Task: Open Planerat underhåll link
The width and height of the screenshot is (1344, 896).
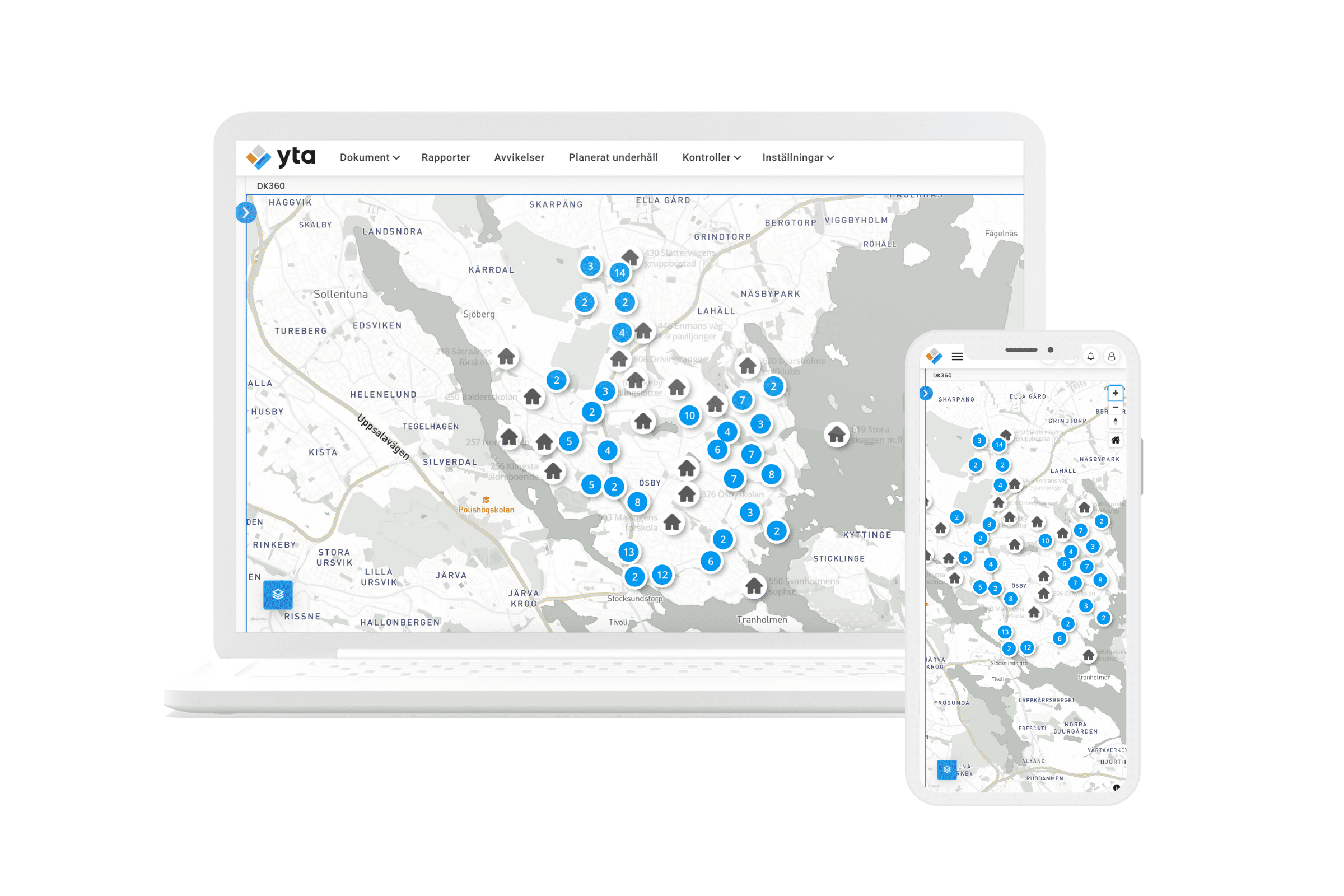Action: pyautogui.click(x=613, y=157)
